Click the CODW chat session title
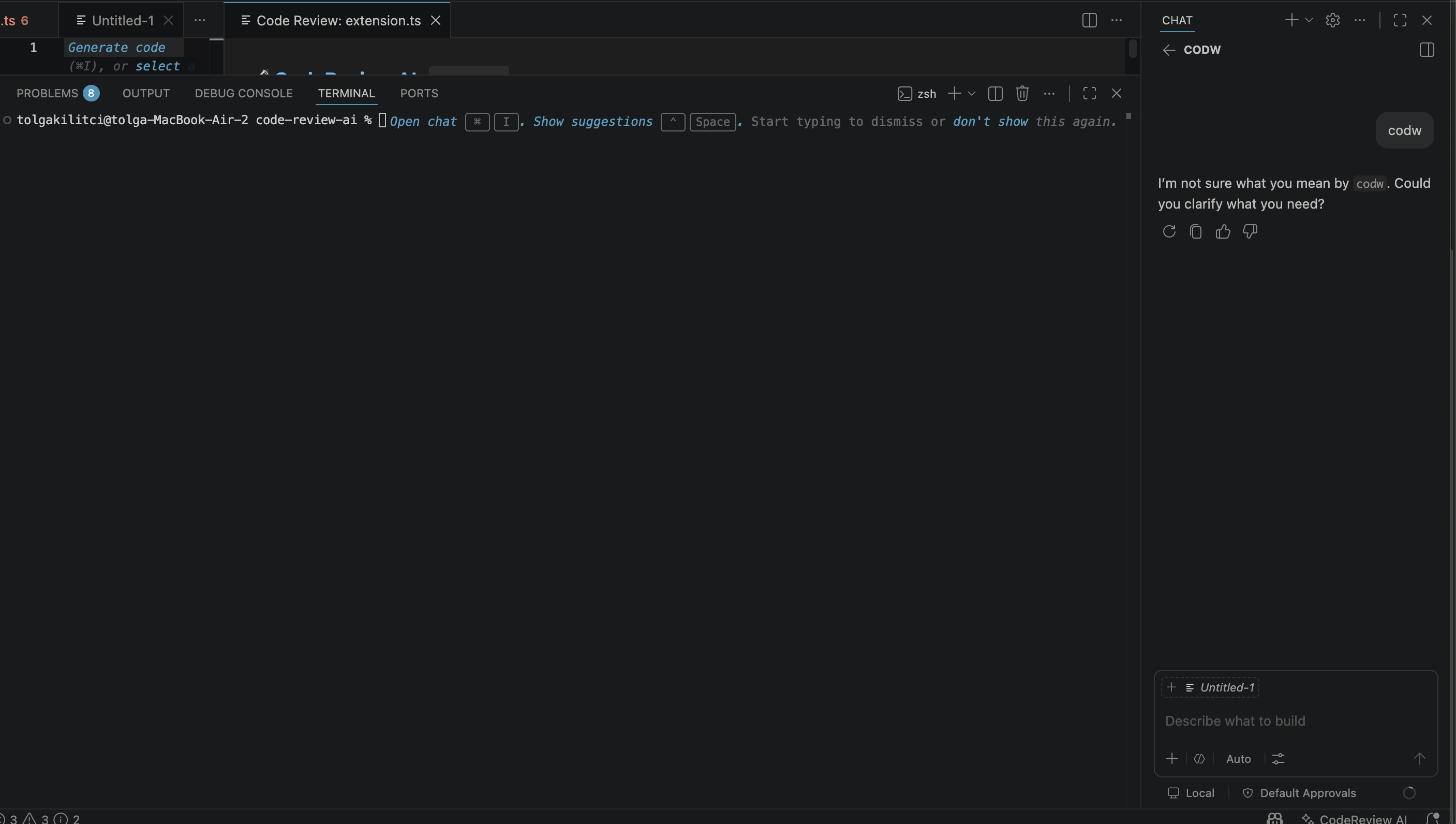Image resolution: width=1456 pixels, height=824 pixels. 1202,50
